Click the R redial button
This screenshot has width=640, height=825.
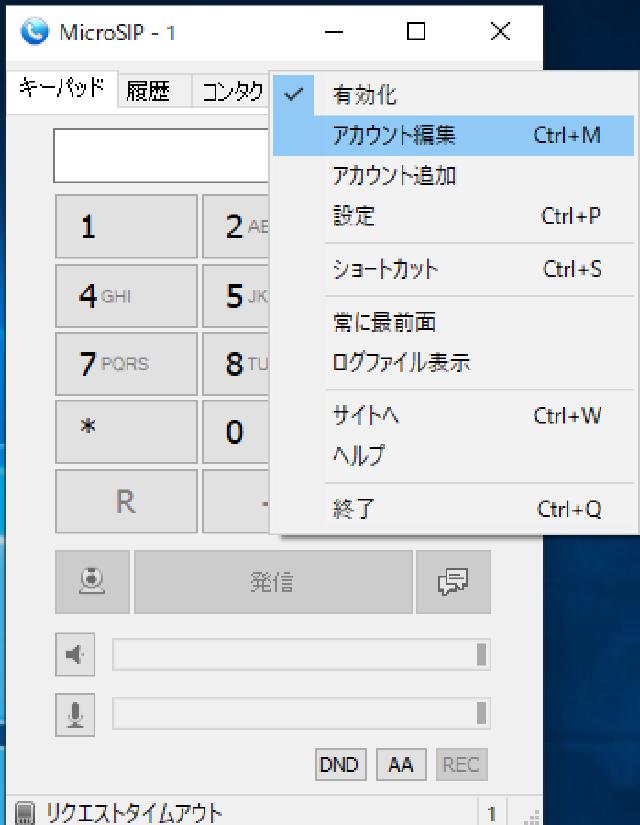(x=126, y=501)
